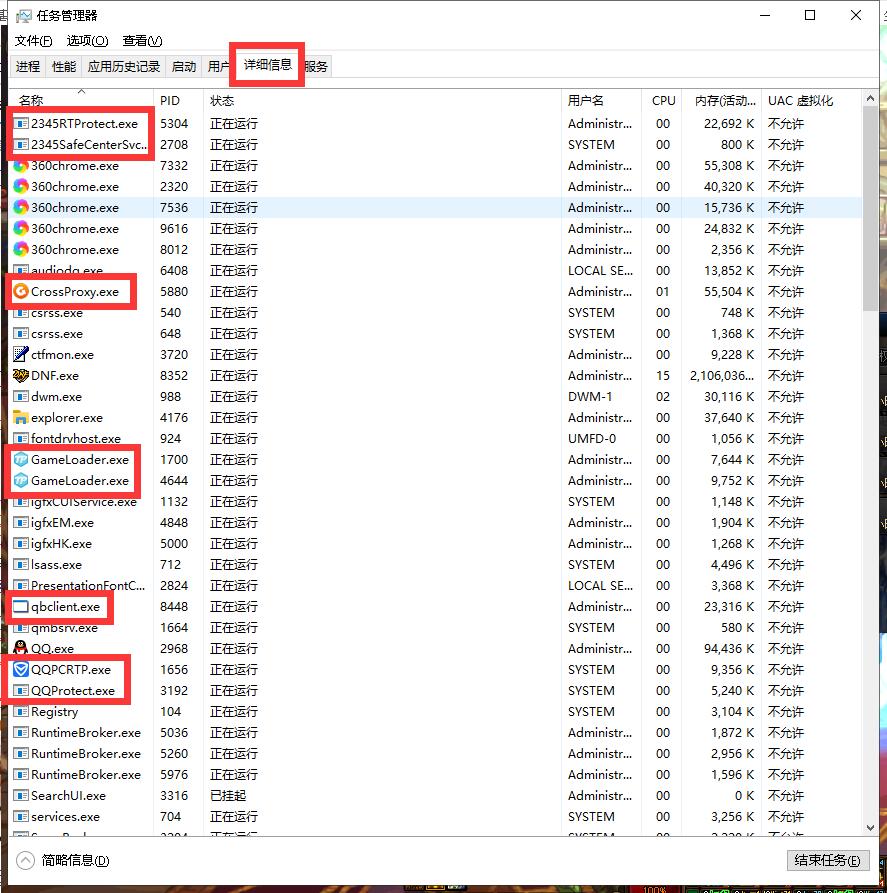
Task: Sort by the 状态 column header
Action: (x=382, y=101)
